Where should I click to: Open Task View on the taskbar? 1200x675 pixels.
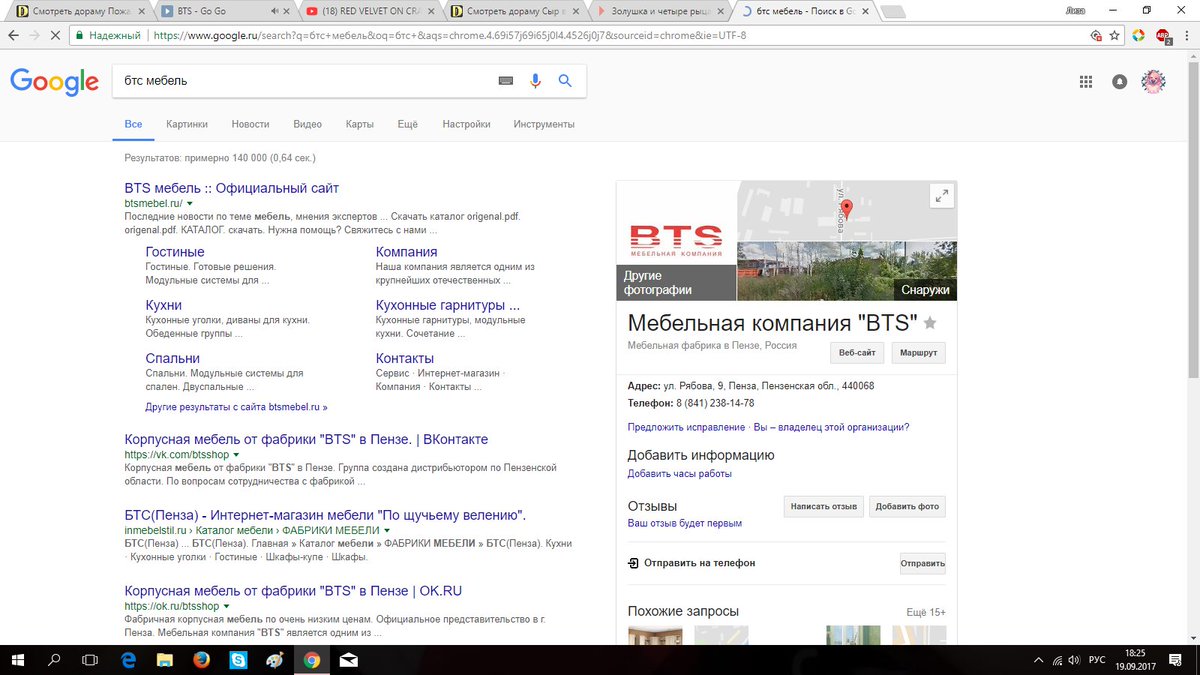(90, 660)
